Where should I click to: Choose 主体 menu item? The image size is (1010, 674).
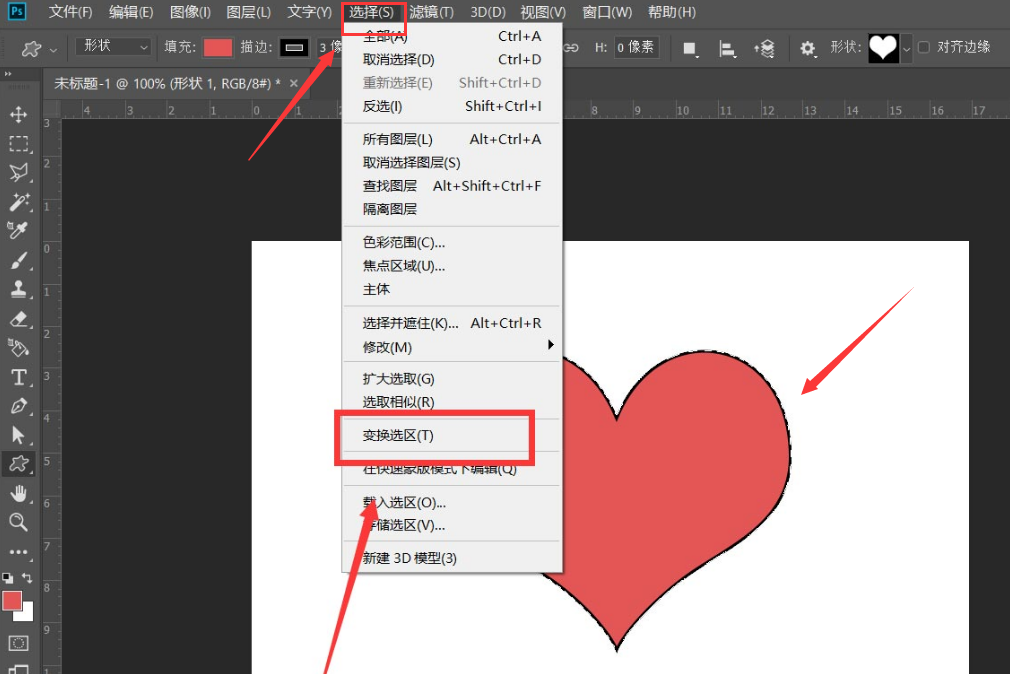[452, 289]
